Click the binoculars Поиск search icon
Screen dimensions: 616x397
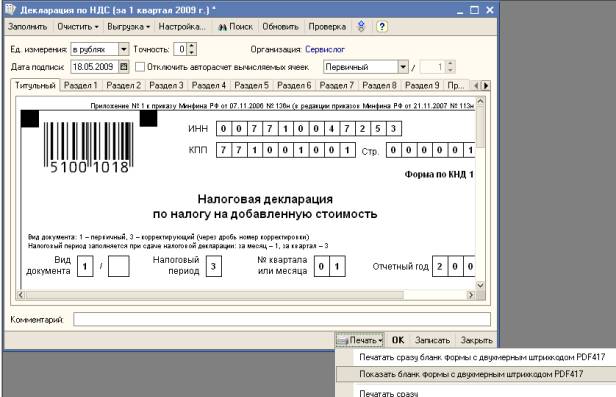click(222, 27)
